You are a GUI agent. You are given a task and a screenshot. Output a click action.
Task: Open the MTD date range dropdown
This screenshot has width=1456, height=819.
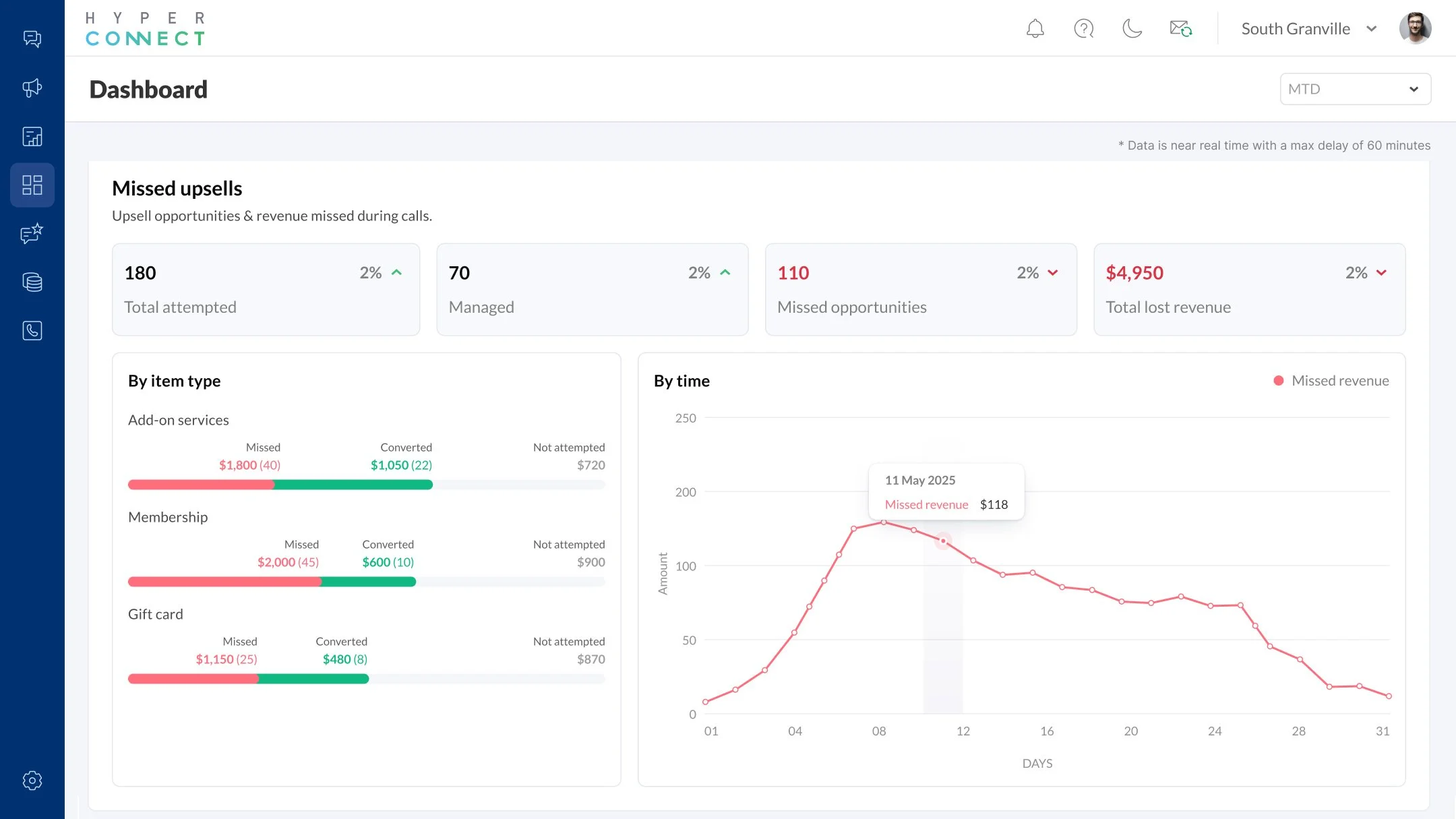(x=1355, y=88)
